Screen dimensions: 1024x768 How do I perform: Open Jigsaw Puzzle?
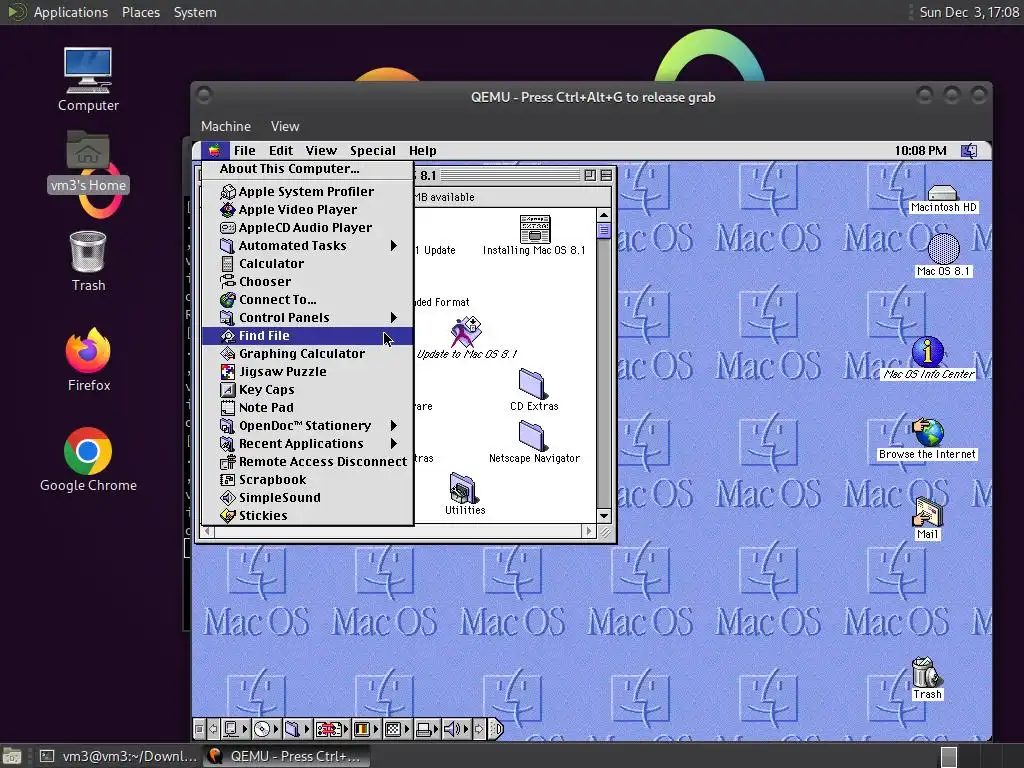[307, 372]
